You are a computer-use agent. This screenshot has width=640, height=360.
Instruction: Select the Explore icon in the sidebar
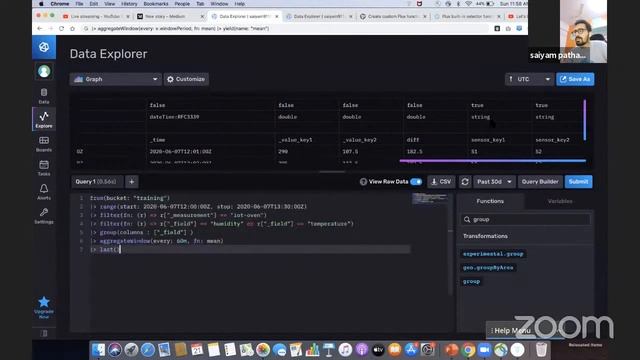tap(44, 120)
